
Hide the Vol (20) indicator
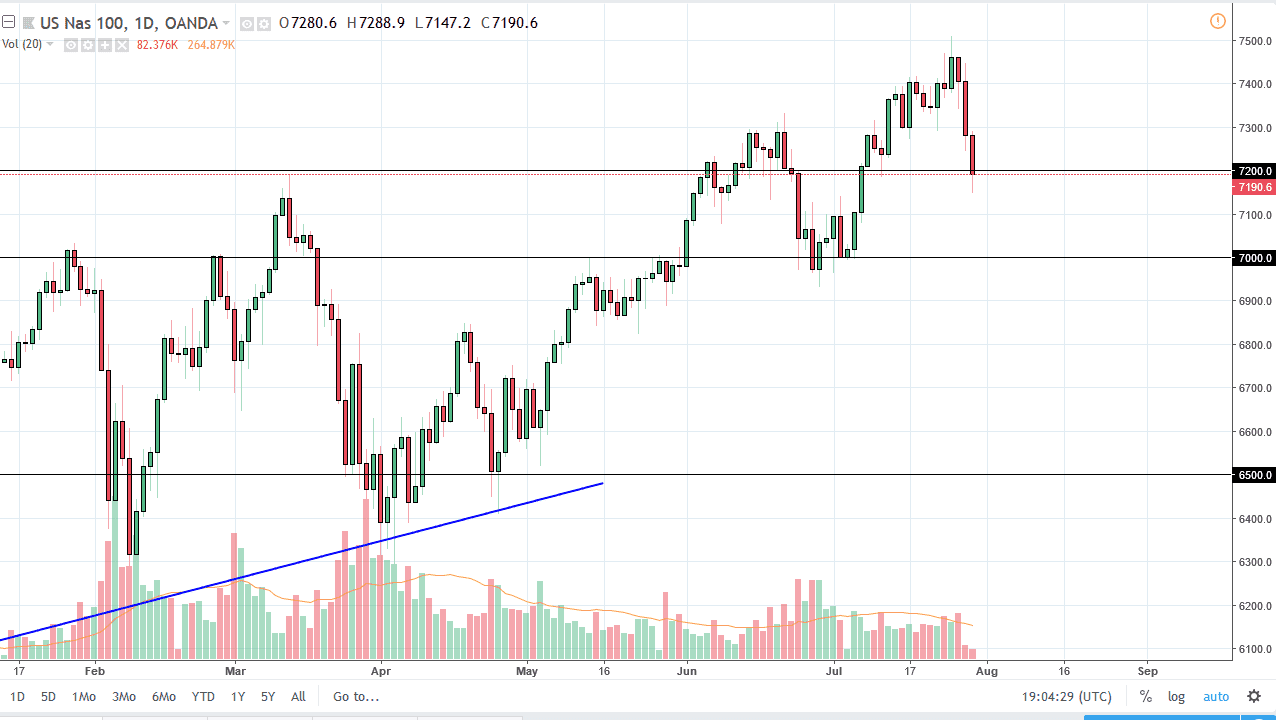pos(70,44)
